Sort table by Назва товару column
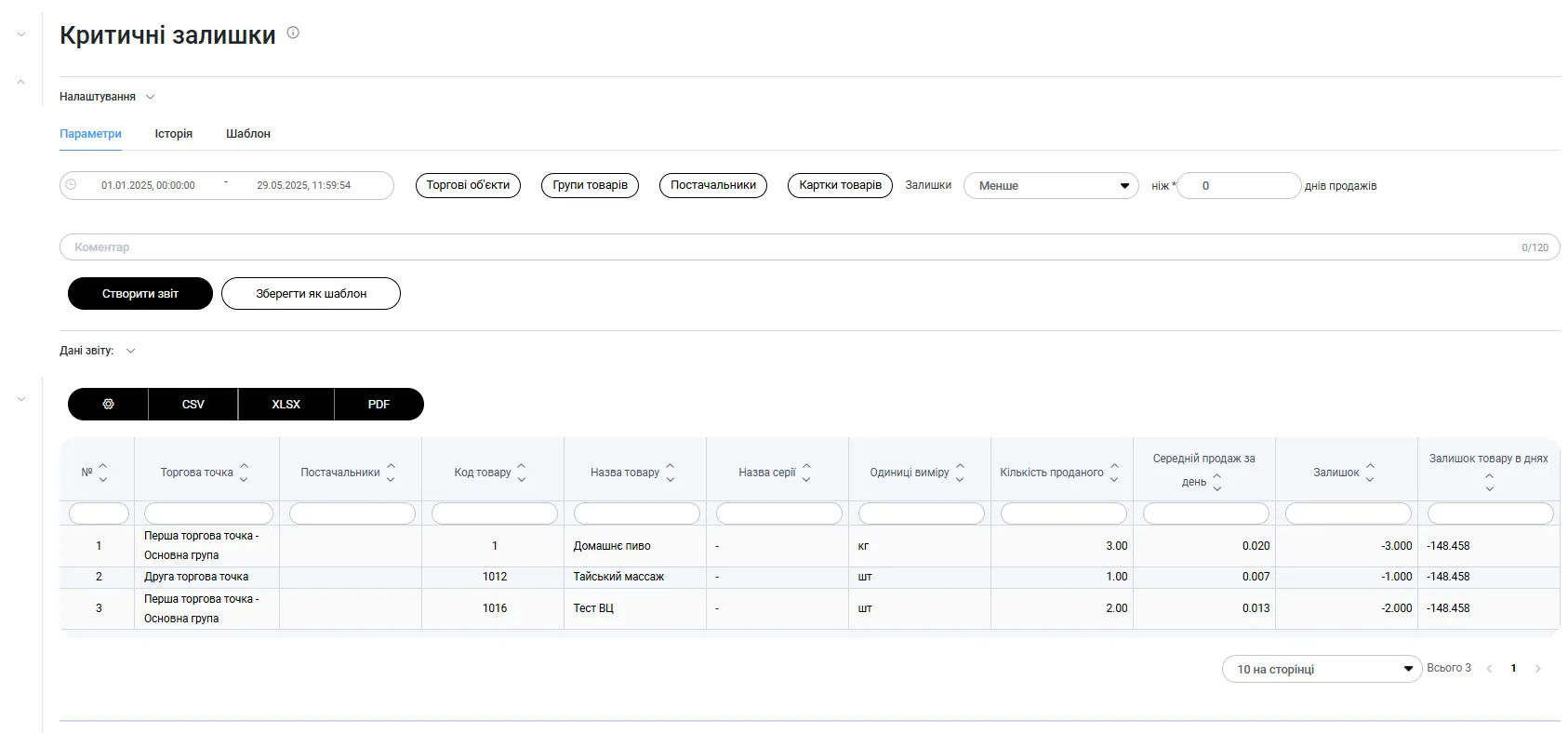This screenshot has height=733, width=1568. coord(670,473)
